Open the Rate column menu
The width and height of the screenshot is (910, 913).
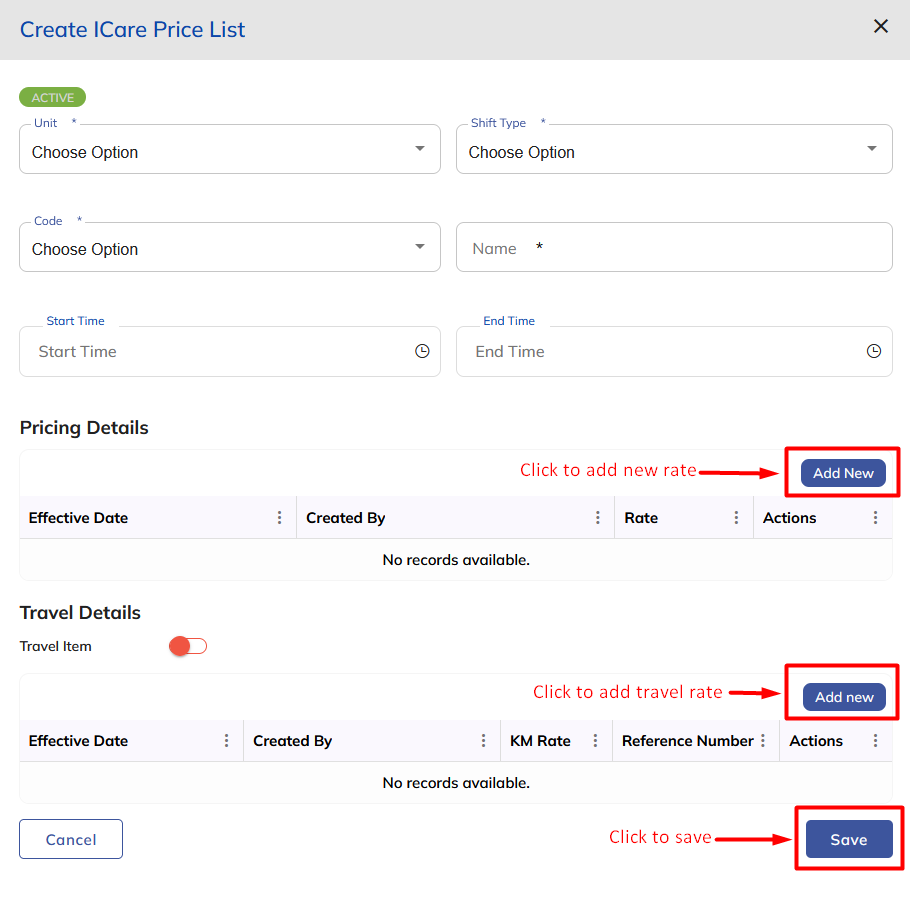click(737, 518)
